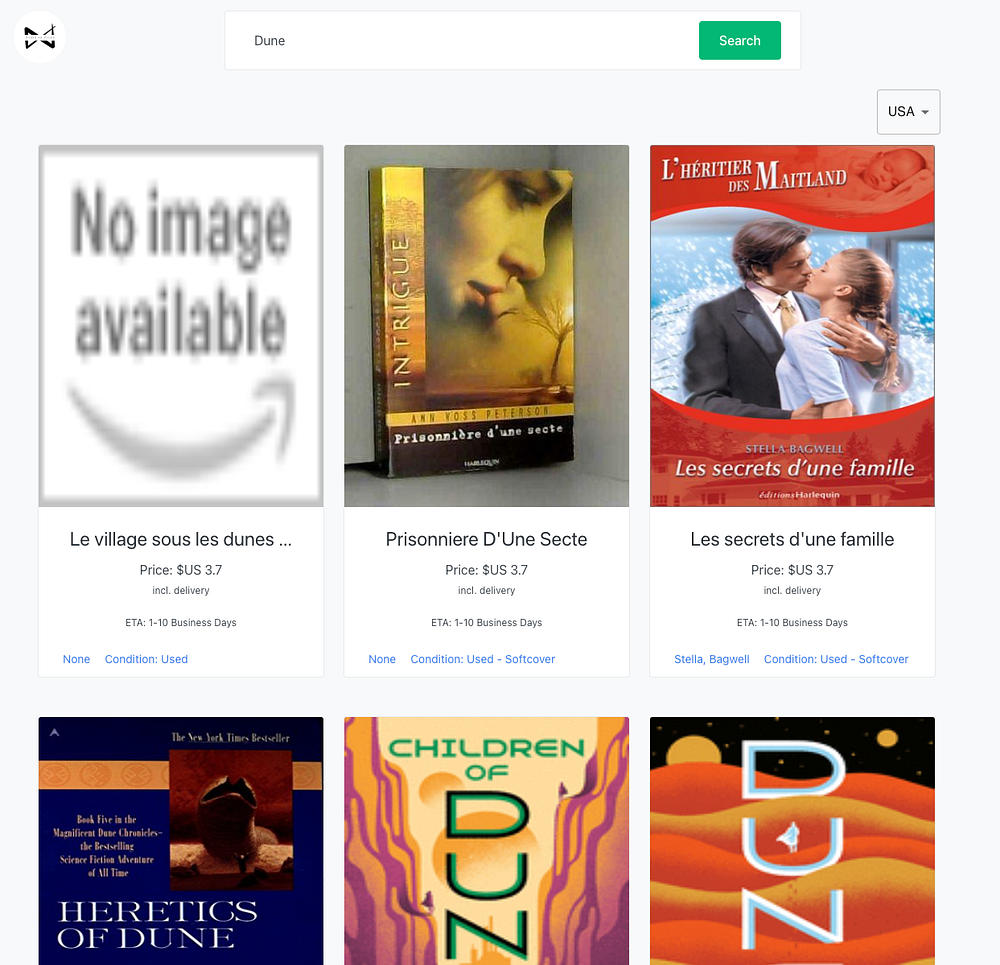The width and height of the screenshot is (1000, 965).
Task: Click the price text of Le village sous les dunes
Action: point(181,570)
